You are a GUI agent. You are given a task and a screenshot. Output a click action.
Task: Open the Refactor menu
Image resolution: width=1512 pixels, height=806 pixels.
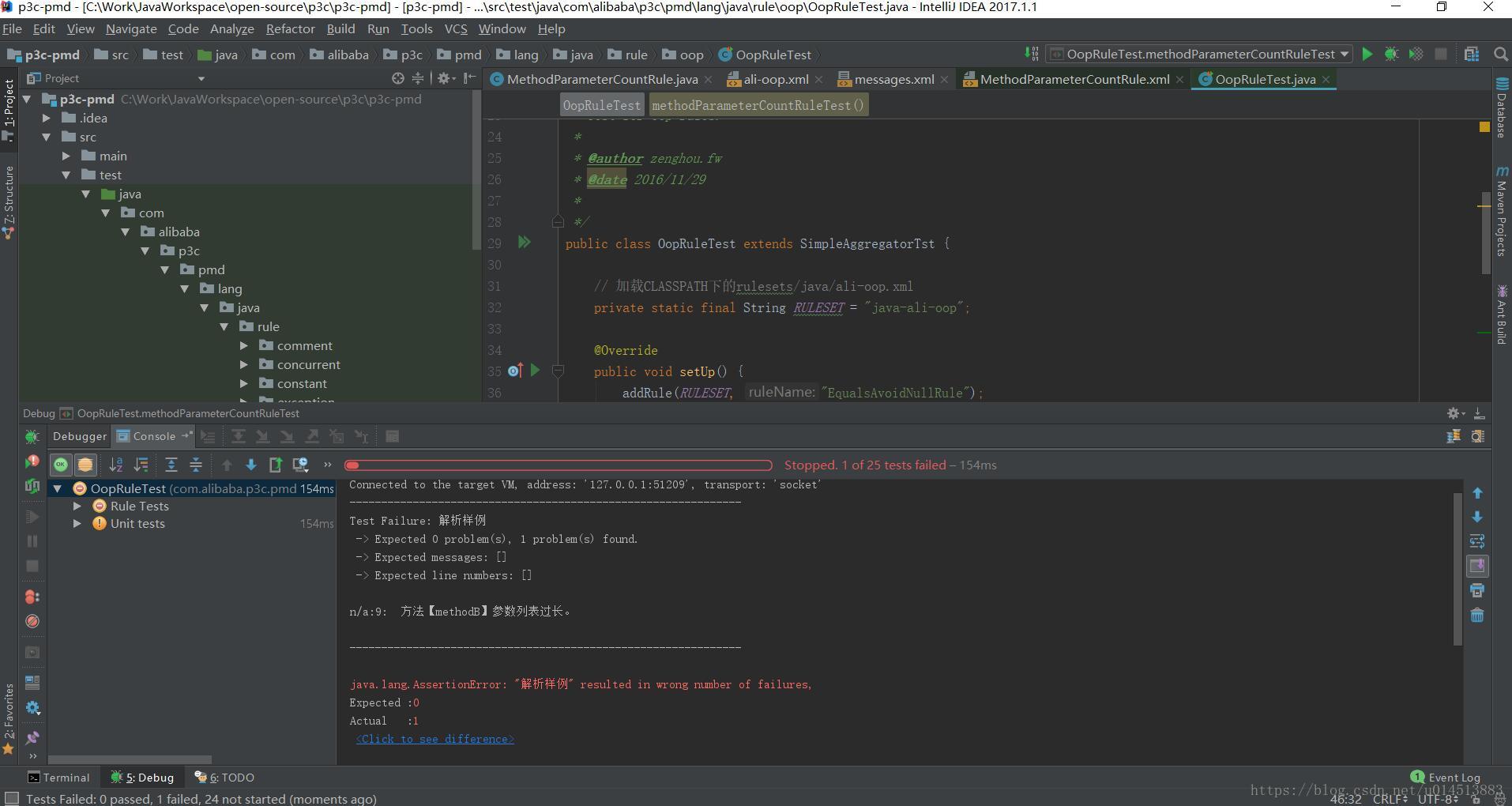290,28
